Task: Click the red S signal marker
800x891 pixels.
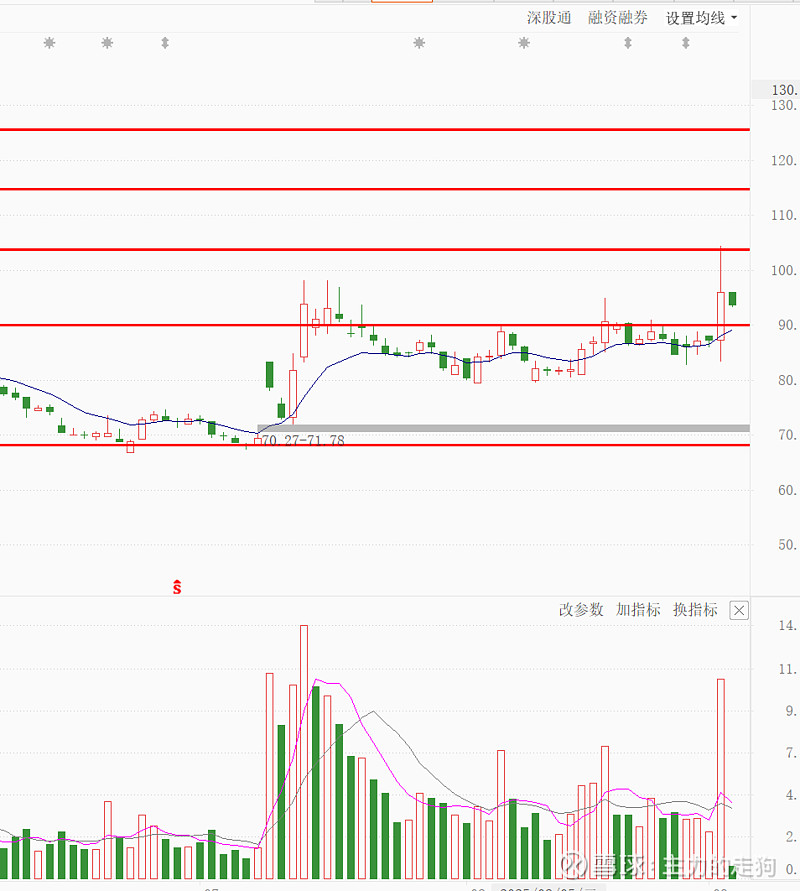Action: pos(177,588)
